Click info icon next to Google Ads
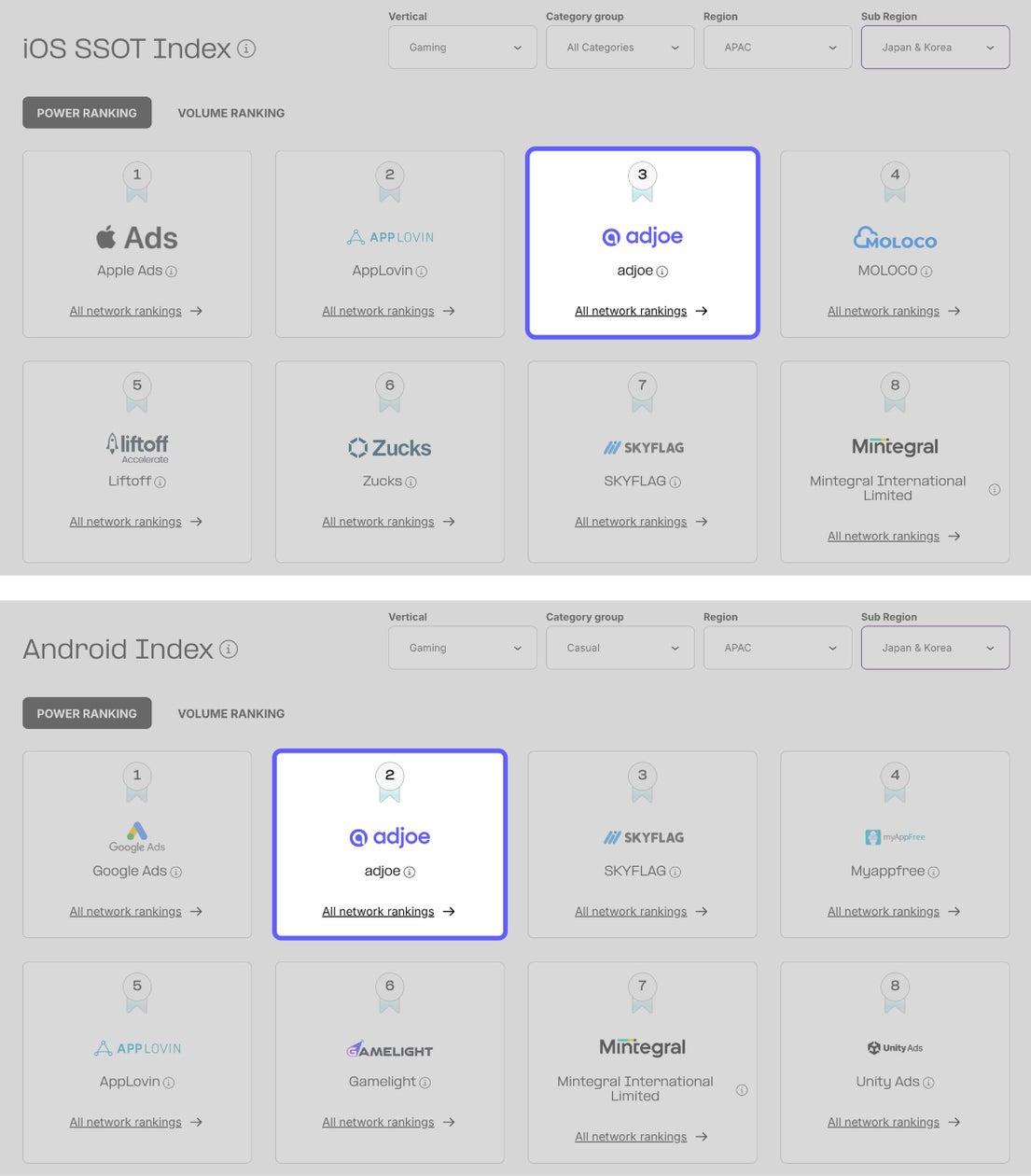 coord(176,872)
